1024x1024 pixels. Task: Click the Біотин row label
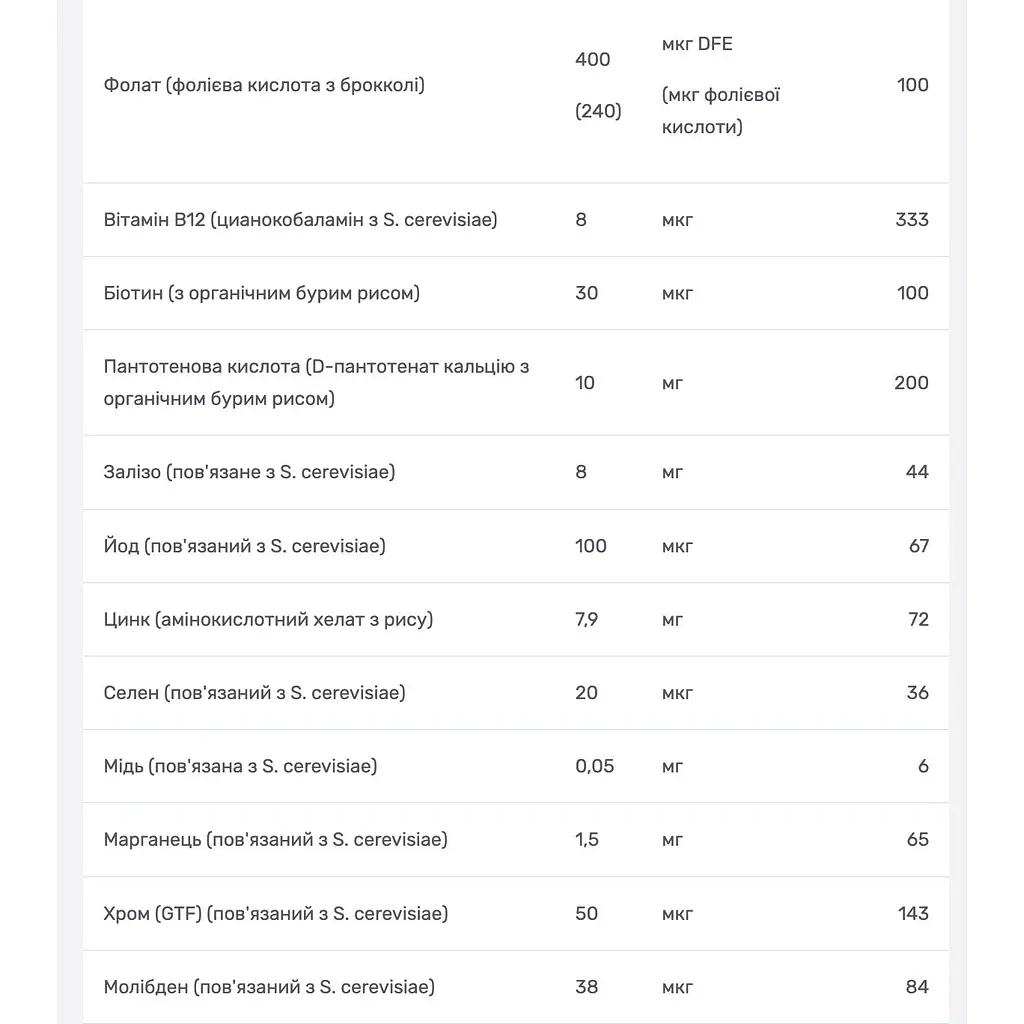261,293
